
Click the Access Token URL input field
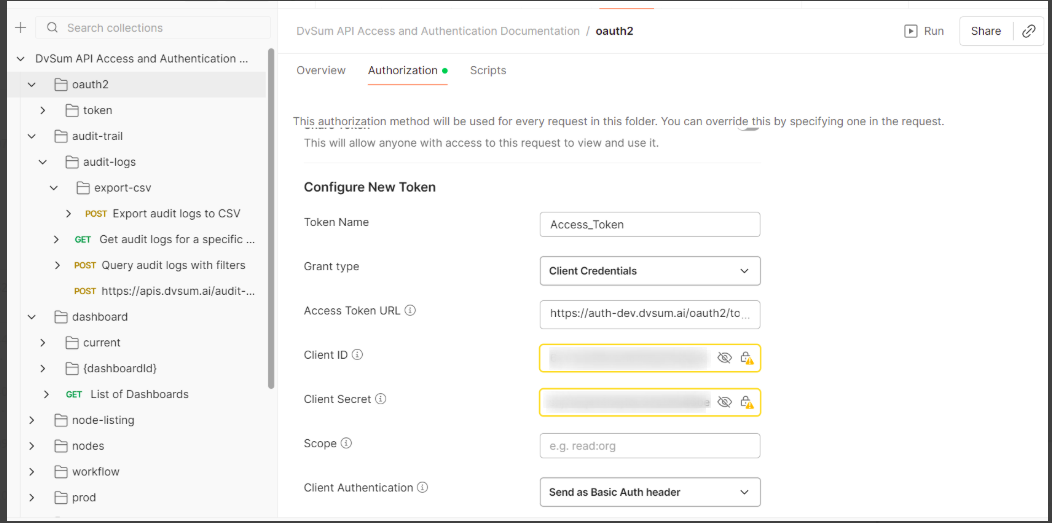[649, 314]
